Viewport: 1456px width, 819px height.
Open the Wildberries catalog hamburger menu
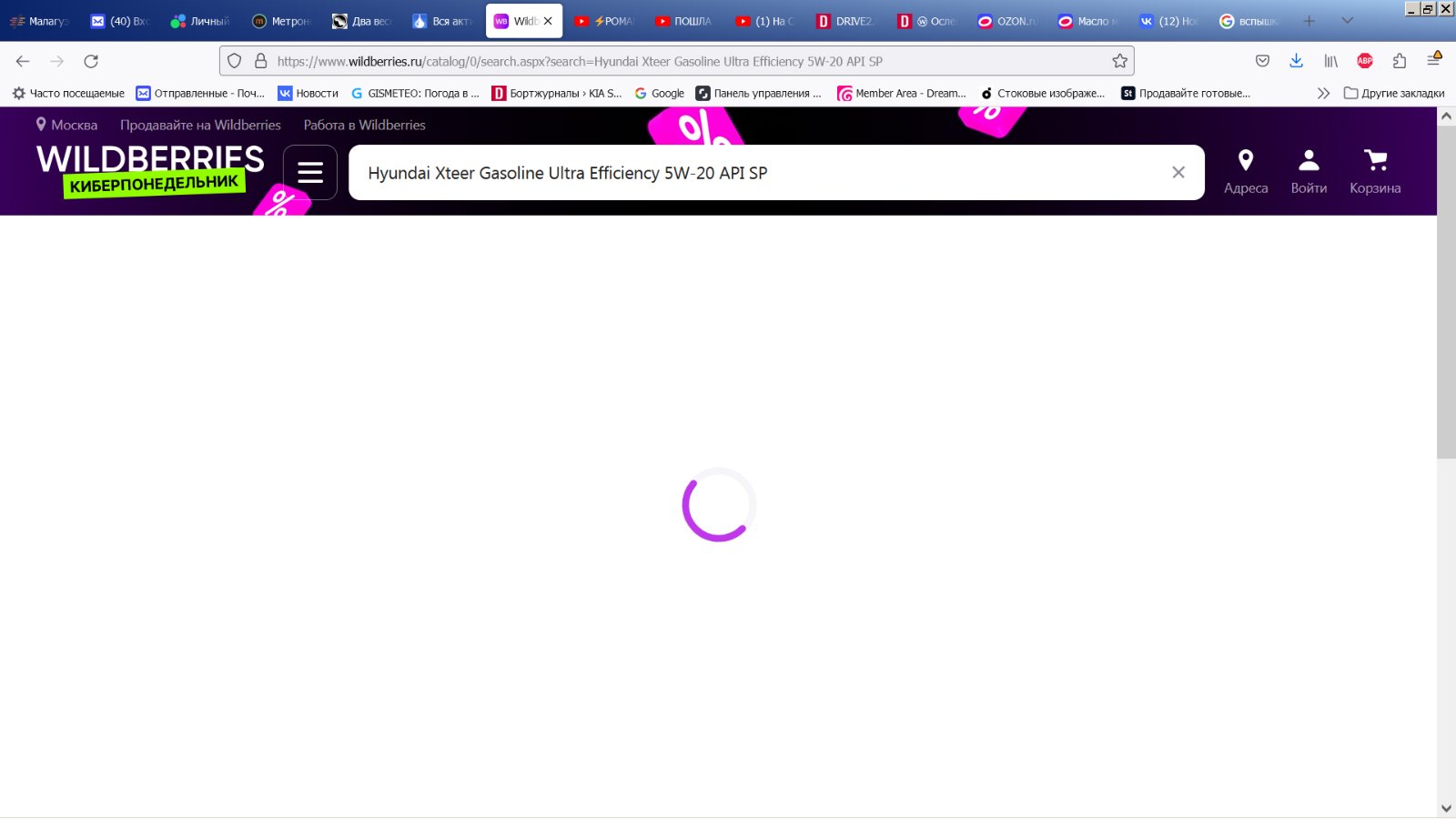tap(310, 172)
